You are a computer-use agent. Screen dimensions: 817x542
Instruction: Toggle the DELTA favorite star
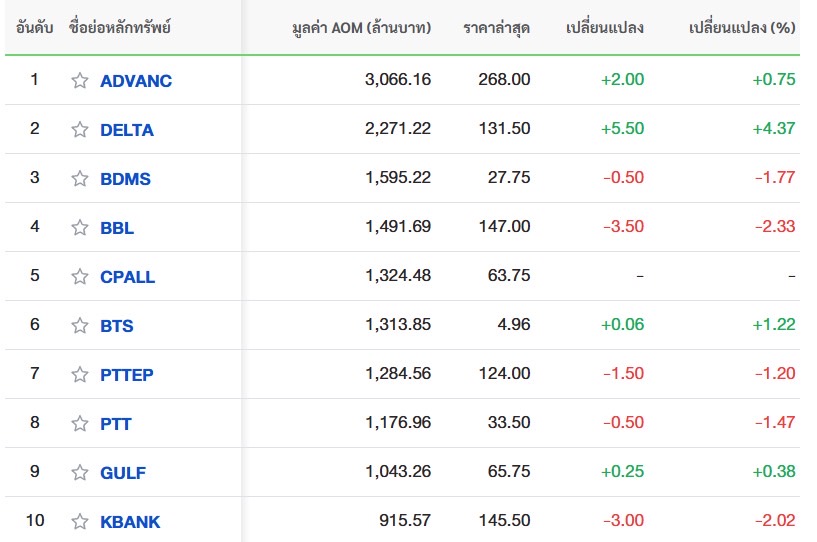tap(80, 130)
